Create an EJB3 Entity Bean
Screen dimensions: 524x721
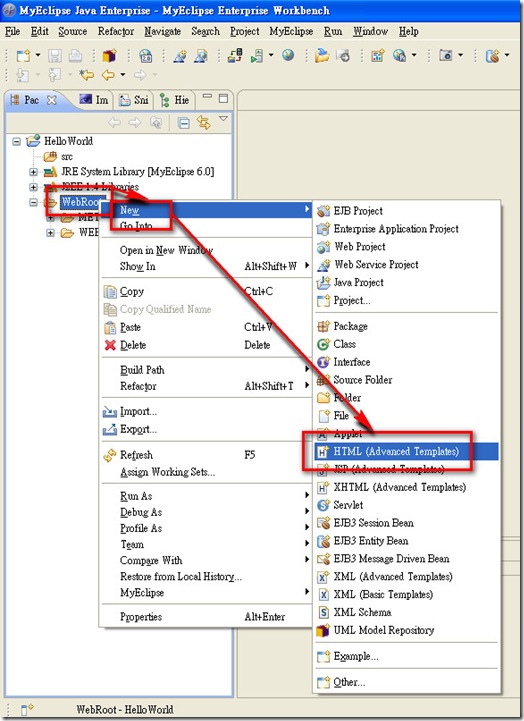coord(406,541)
